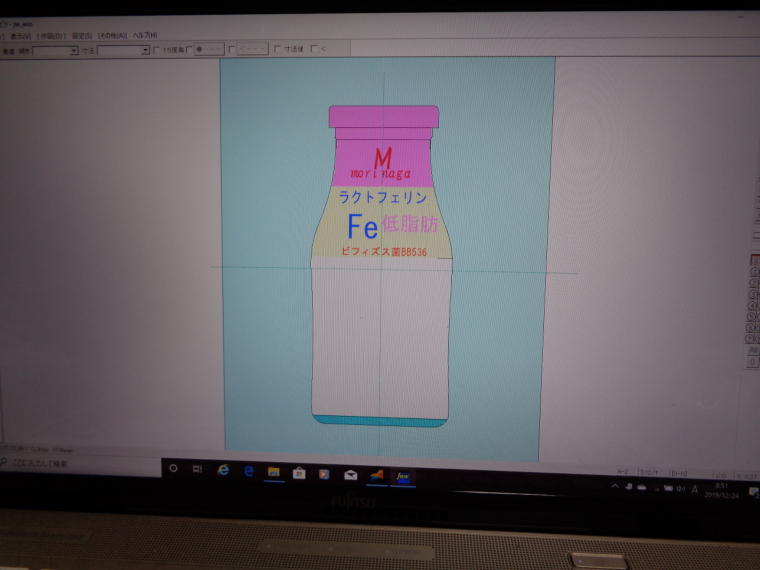Open the orange-blue app icon on taskbar
The height and width of the screenshot is (570, 760).
[x=377, y=476]
